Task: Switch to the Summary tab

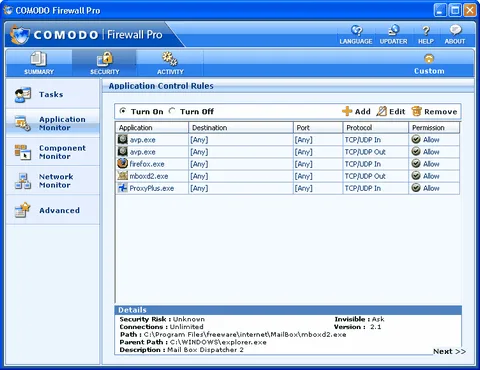Action: pos(39,63)
